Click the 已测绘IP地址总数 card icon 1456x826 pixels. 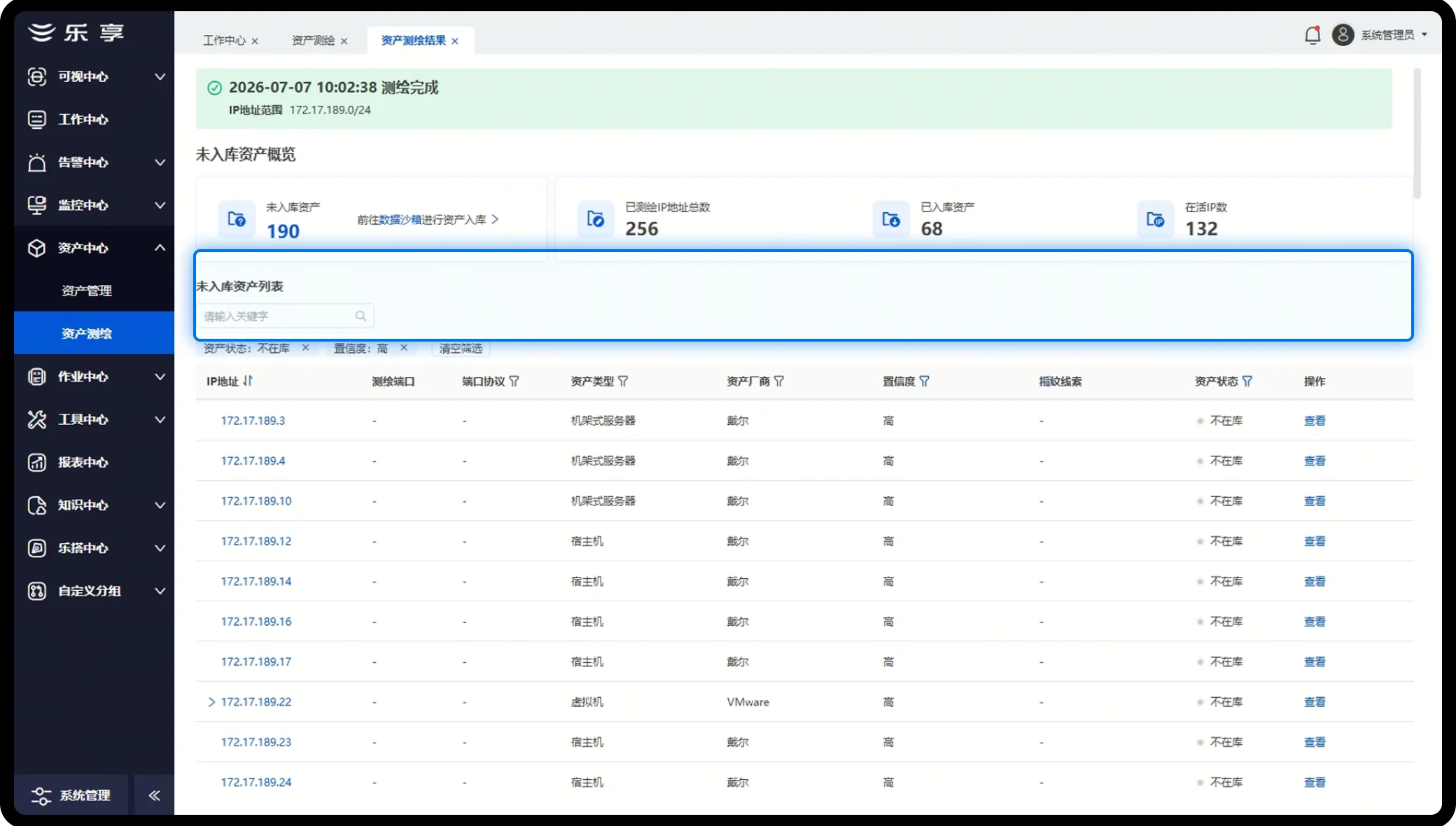pyautogui.click(x=596, y=219)
